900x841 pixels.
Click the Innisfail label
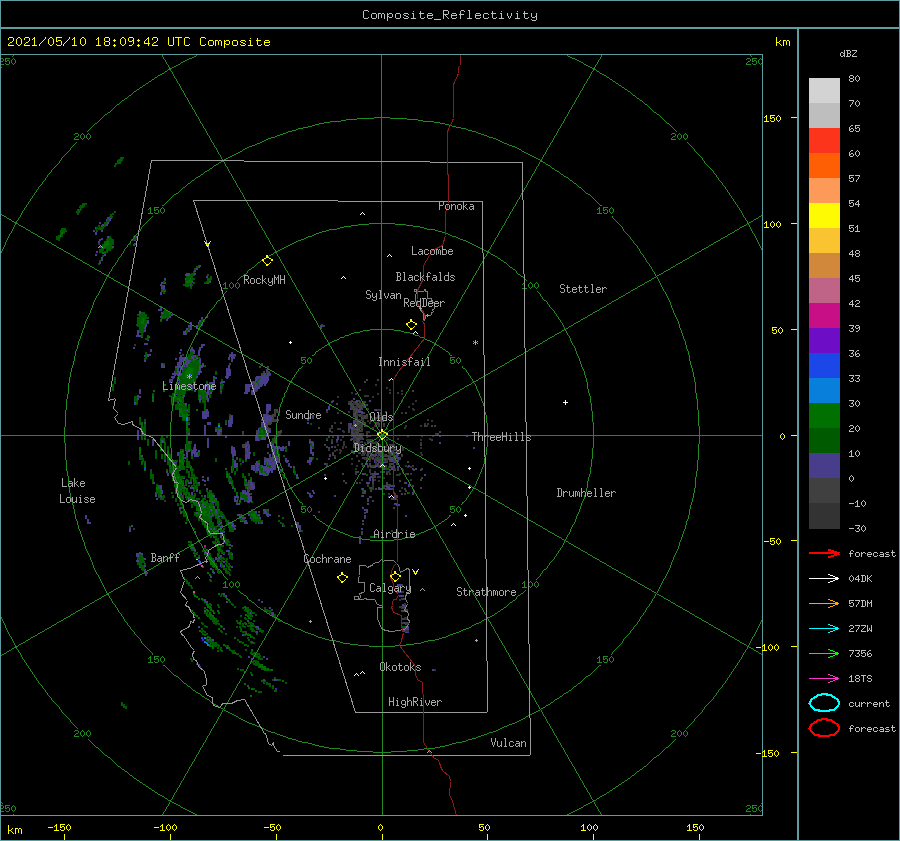point(404,362)
